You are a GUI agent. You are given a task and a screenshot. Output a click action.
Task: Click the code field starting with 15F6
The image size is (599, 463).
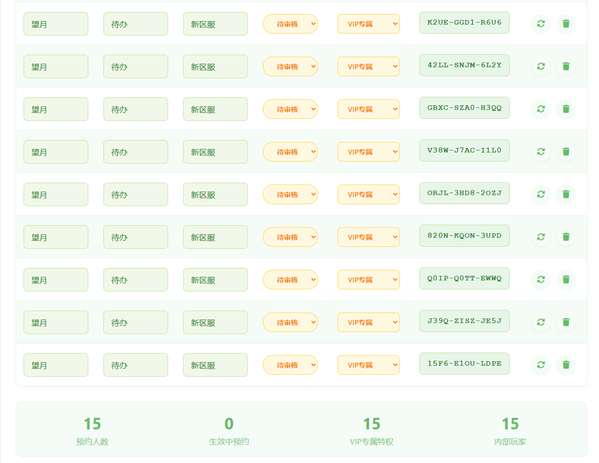(x=464, y=364)
